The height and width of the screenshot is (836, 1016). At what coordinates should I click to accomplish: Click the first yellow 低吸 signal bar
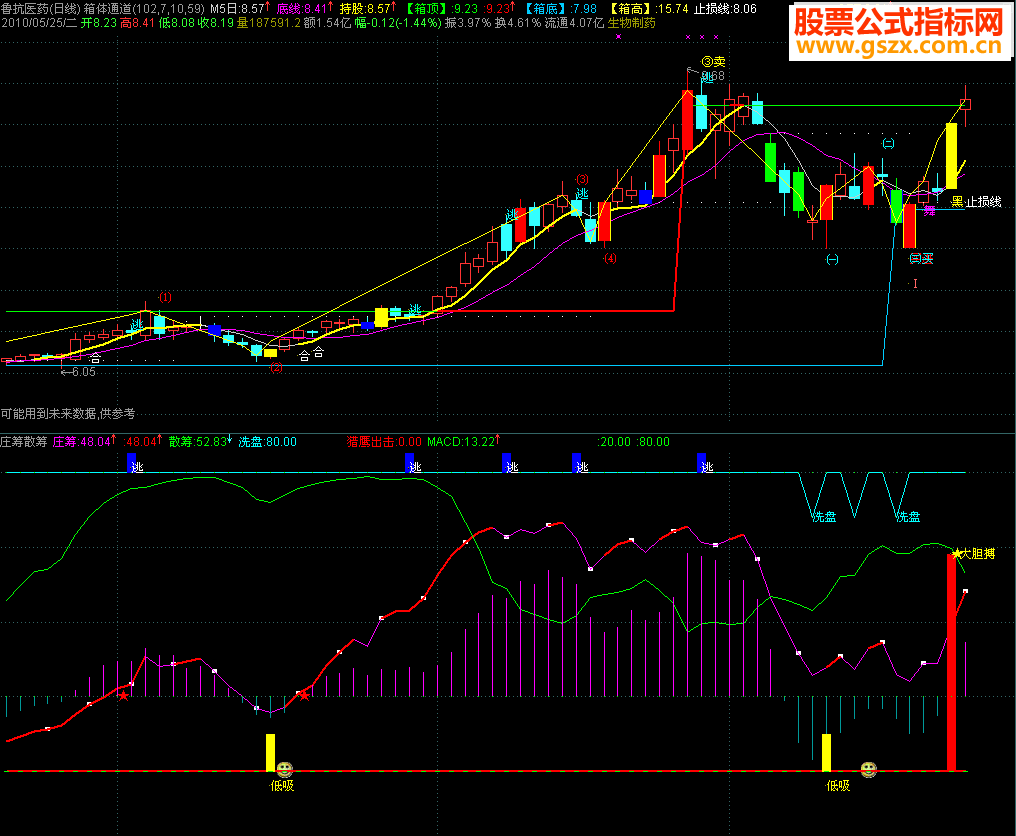coord(270,752)
